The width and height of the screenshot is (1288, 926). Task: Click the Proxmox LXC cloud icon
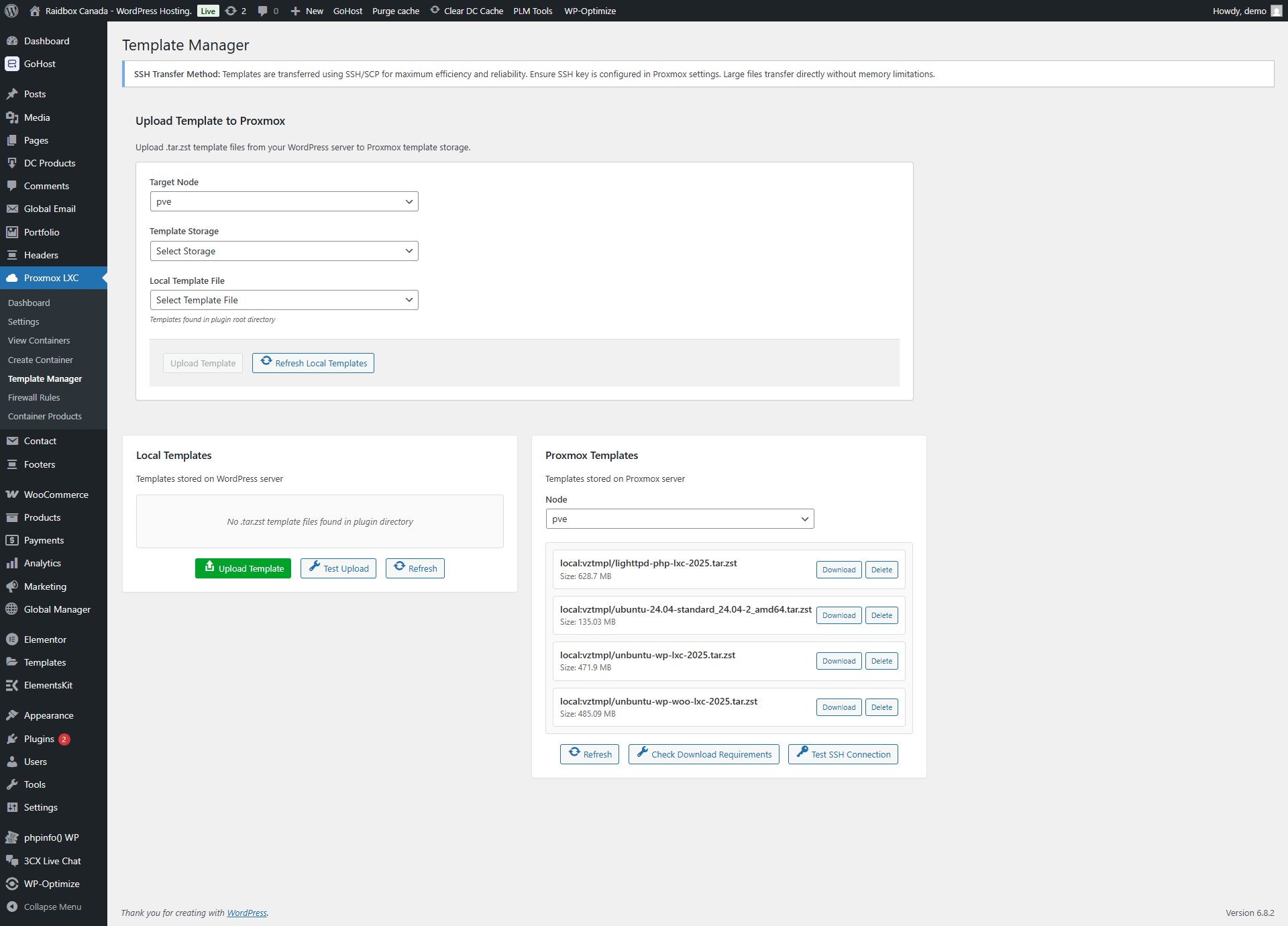(x=12, y=278)
